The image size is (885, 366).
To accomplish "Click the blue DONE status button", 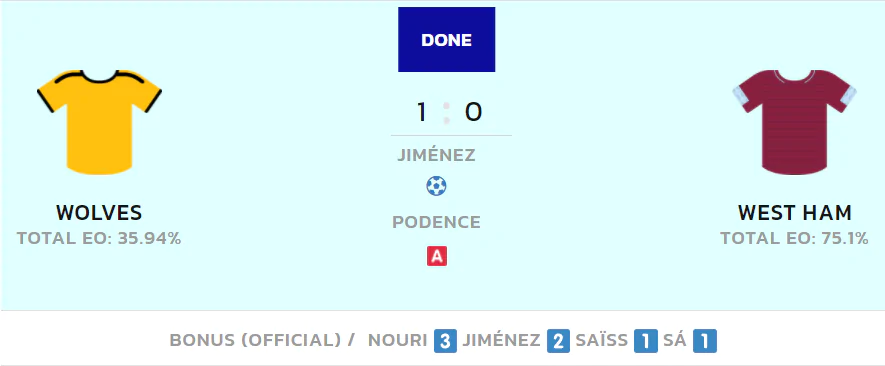I will 446,40.
